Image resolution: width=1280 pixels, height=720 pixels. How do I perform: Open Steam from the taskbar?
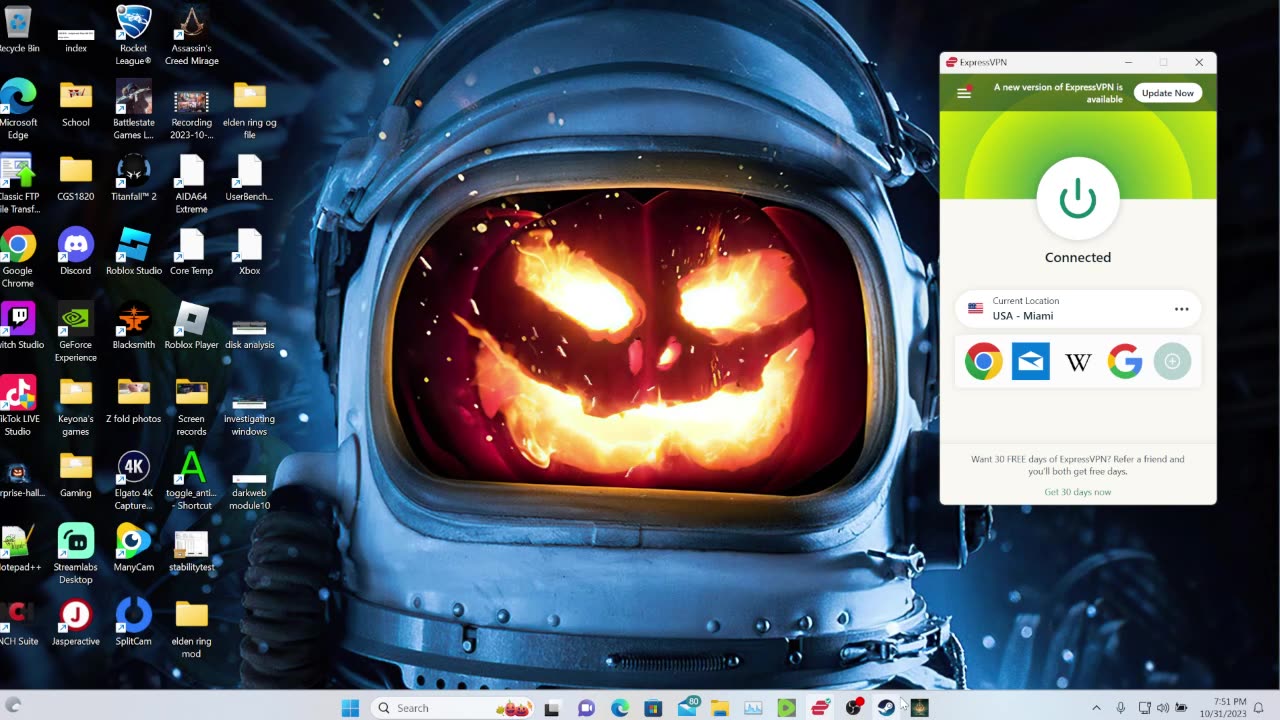coord(887,708)
